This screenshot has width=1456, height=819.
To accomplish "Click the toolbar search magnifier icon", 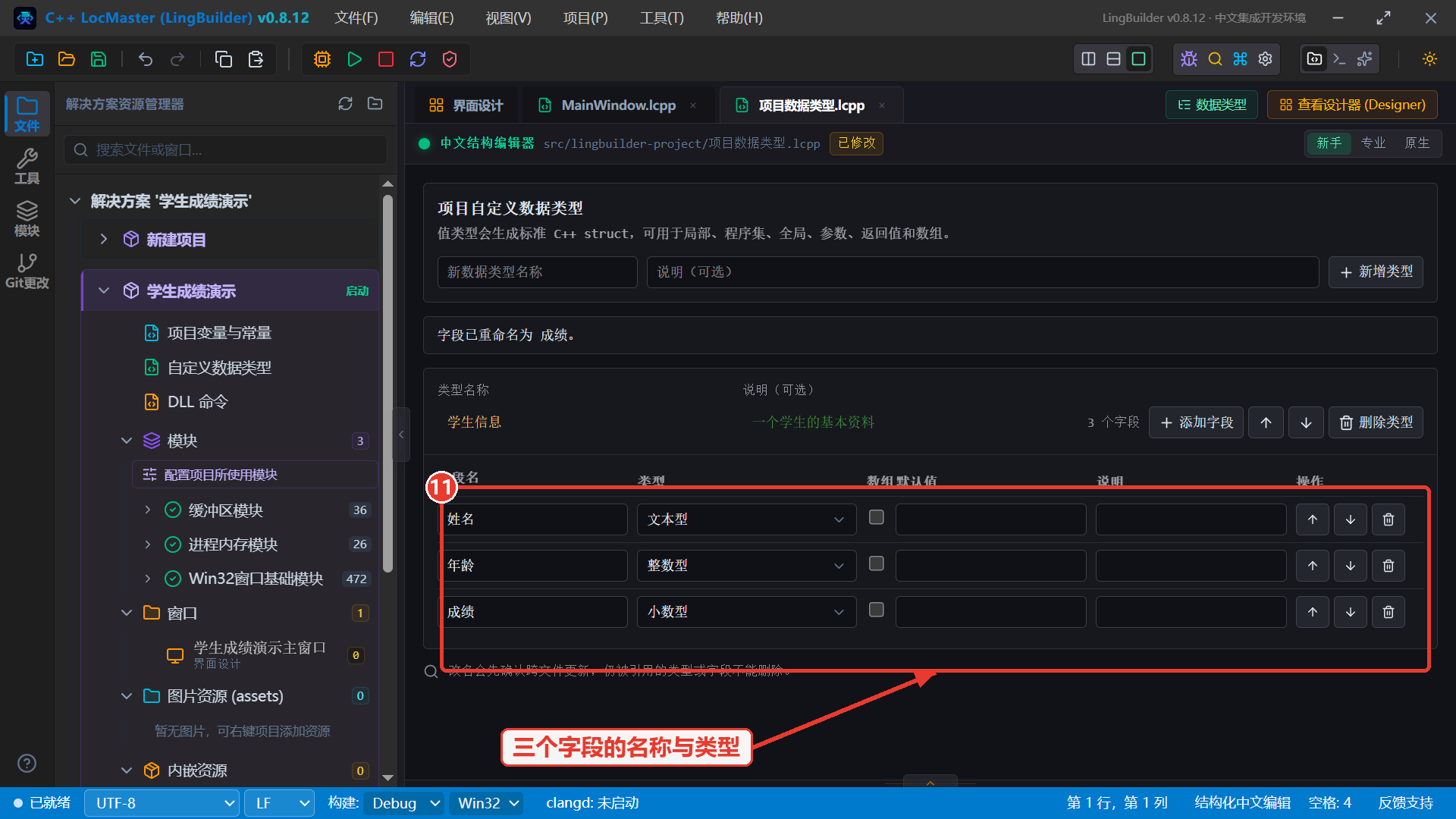I will click(1215, 59).
